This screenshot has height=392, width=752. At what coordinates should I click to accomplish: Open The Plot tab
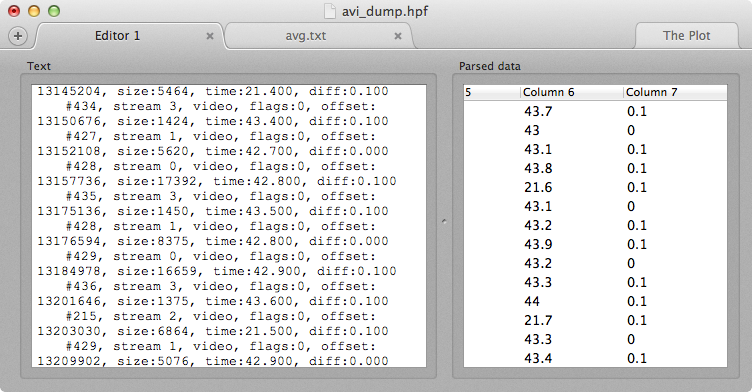point(686,36)
